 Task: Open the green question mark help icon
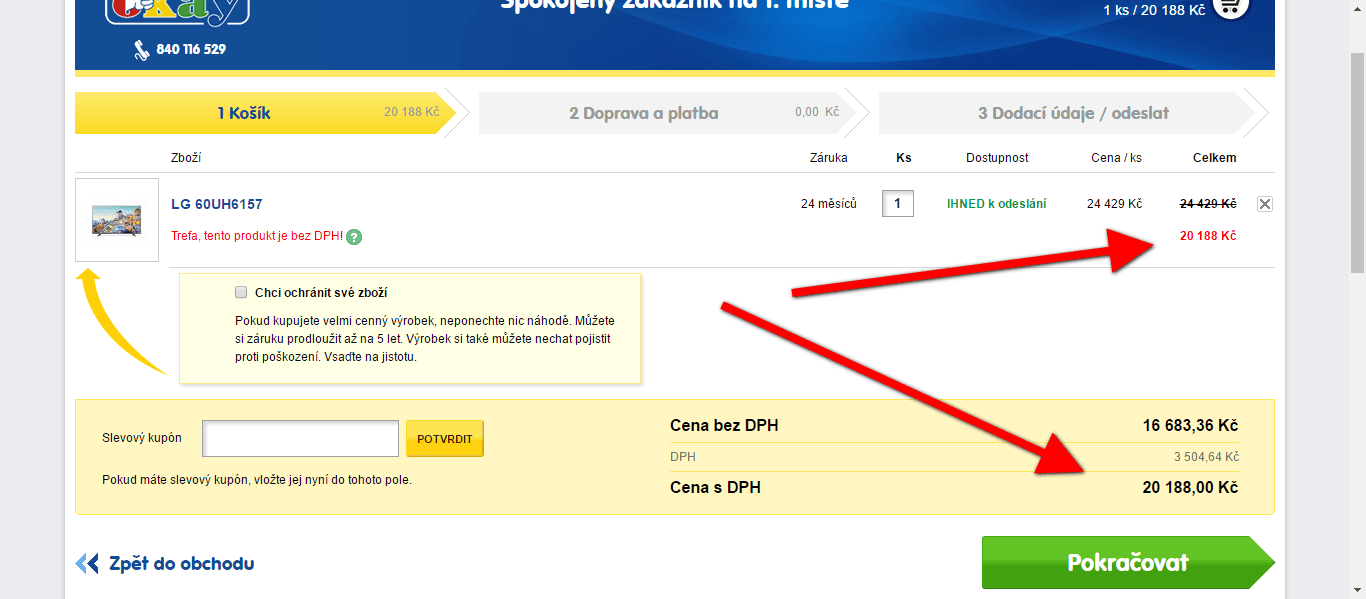(x=354, y=237)
